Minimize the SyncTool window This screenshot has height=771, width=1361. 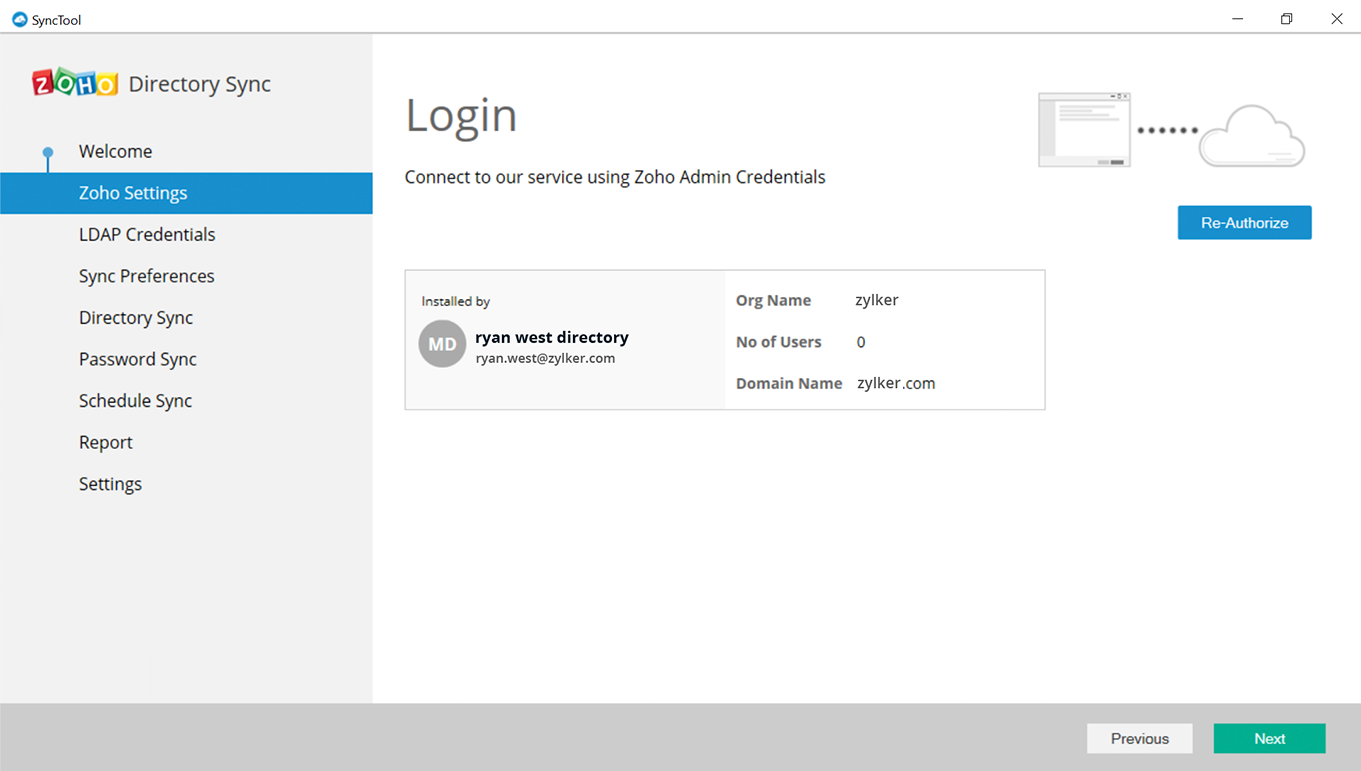tap(1238, 19)
